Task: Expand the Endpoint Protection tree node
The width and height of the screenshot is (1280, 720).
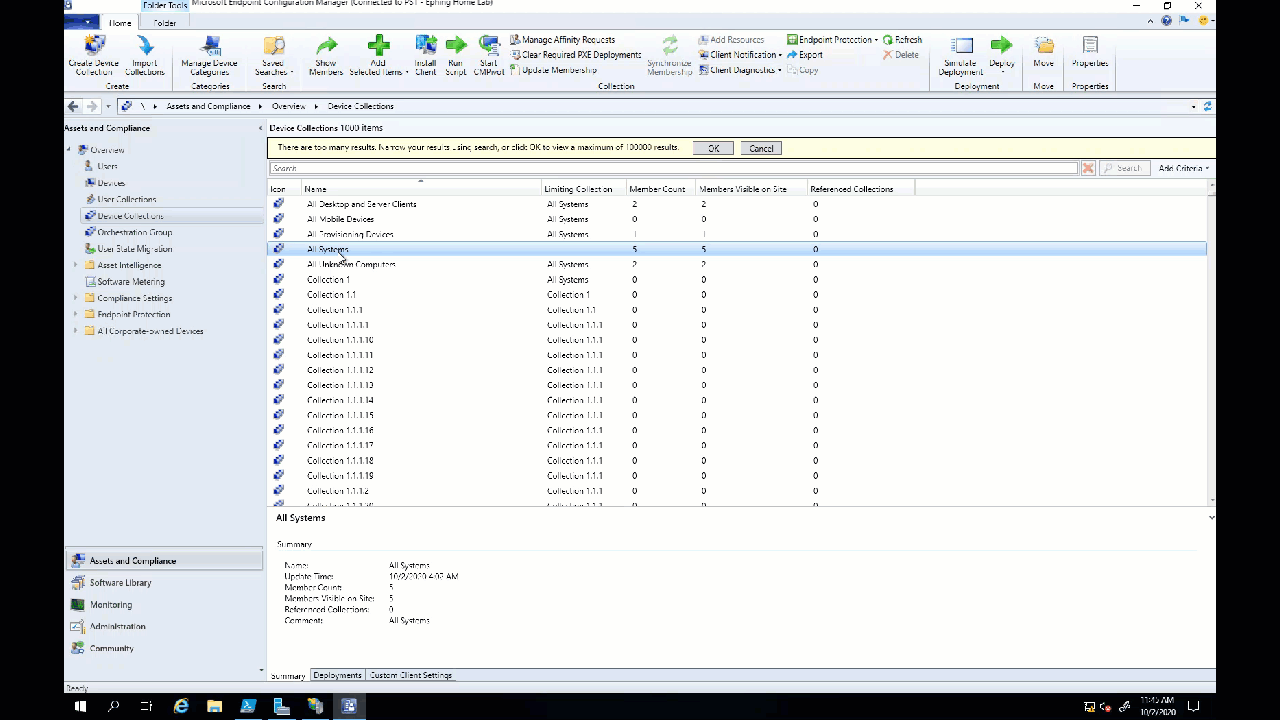Action: 75,314
